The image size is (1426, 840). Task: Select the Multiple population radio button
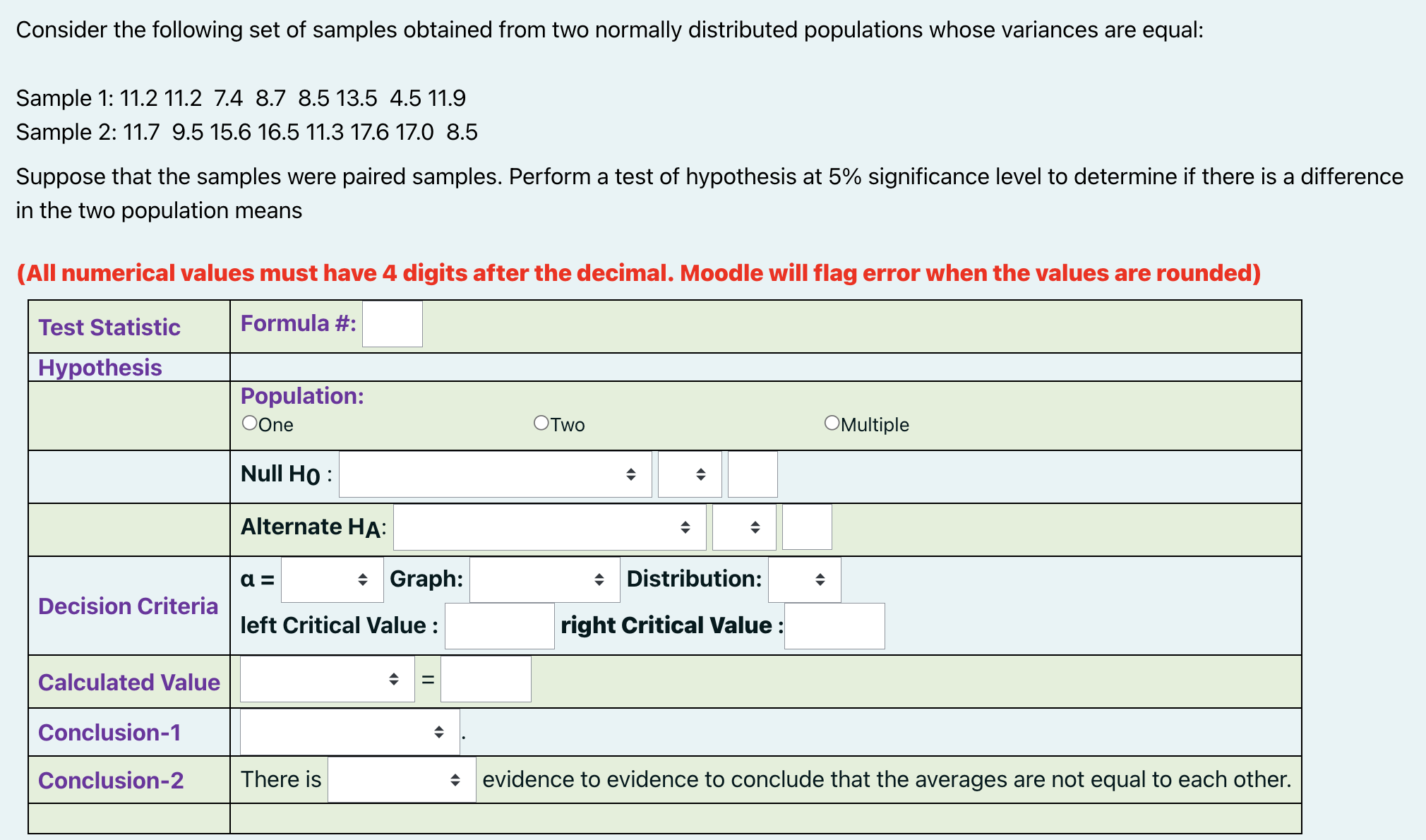pyautogui.click(x=832, y=423)
